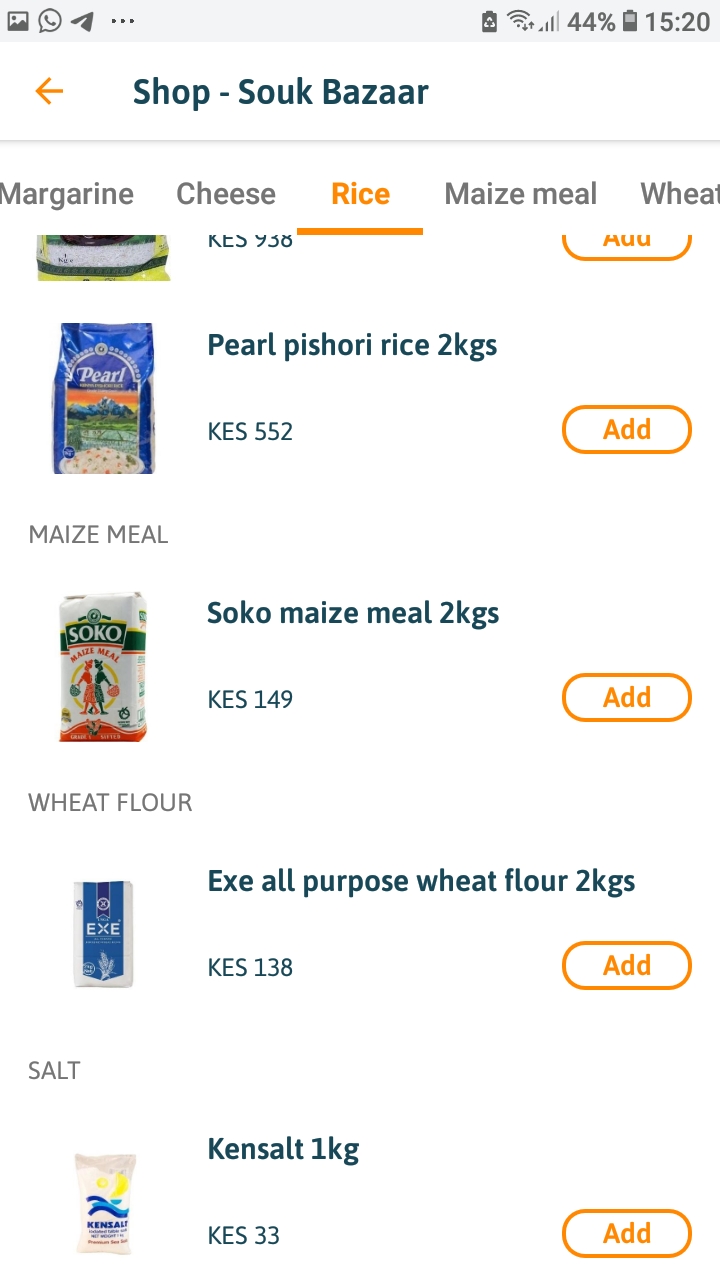Add Exe wheat flour to cart
Screen dimensions: 720x1280
coord(627,966)
